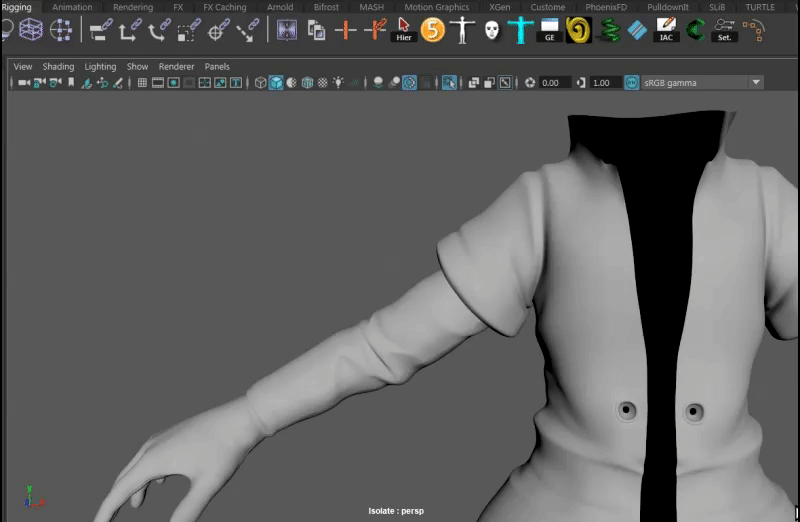Open the Custome shelf tab

(x=547, y=7)
